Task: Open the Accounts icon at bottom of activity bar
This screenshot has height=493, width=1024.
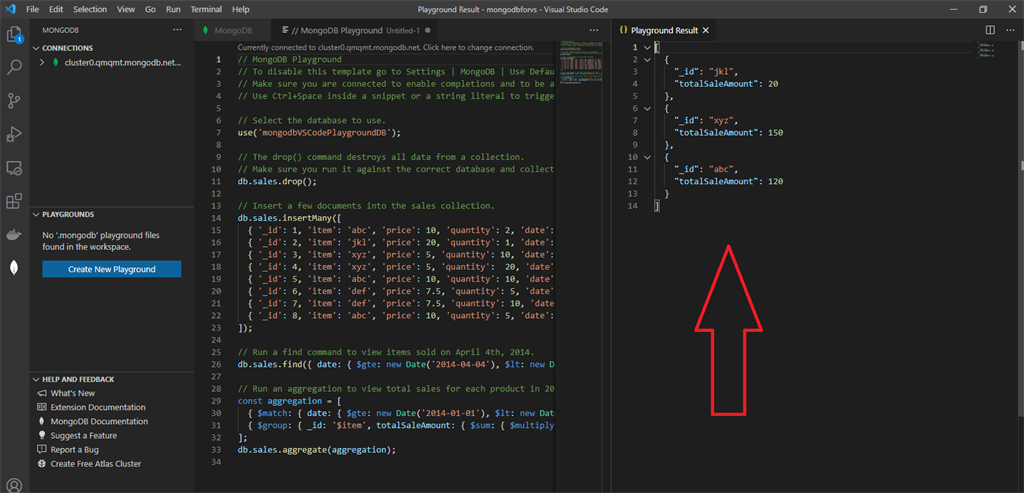Action: (14, 486)
